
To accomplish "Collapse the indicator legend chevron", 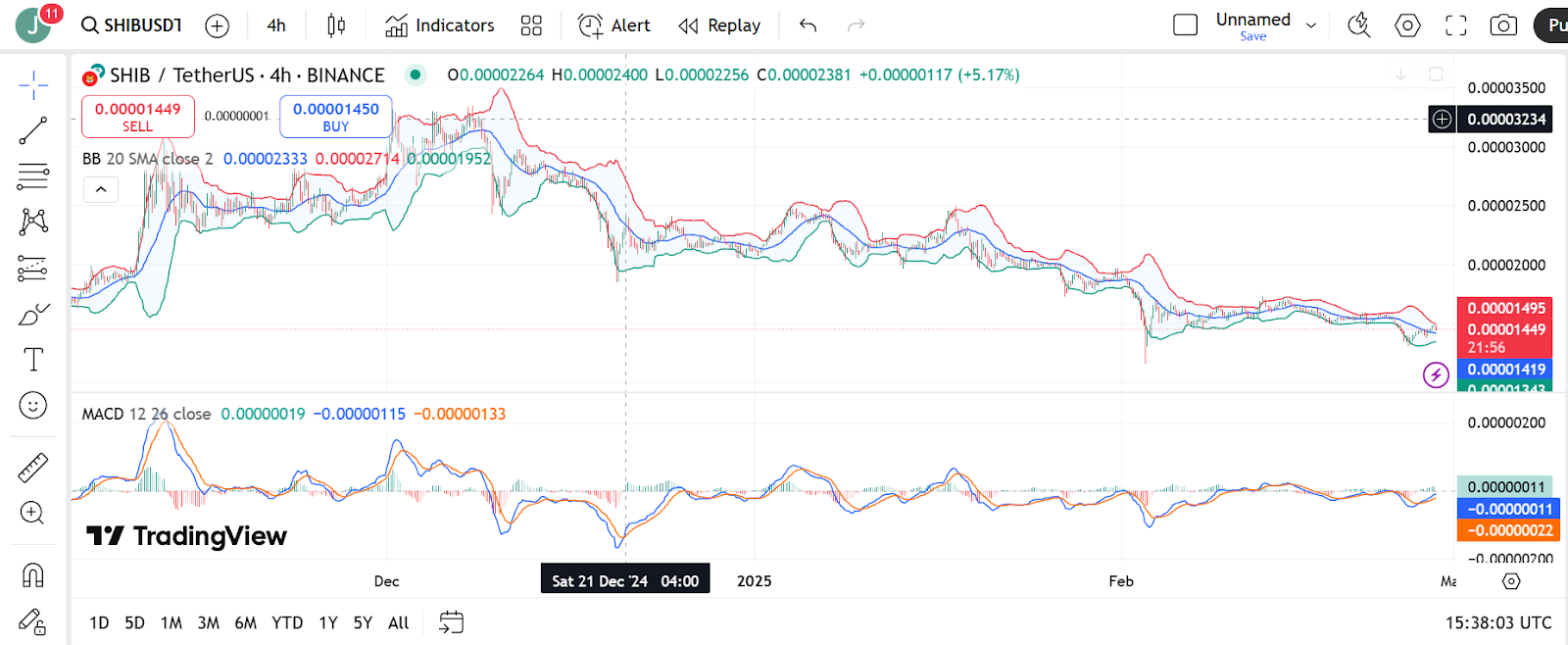I will pyautogui.click(x=101, y=189).
